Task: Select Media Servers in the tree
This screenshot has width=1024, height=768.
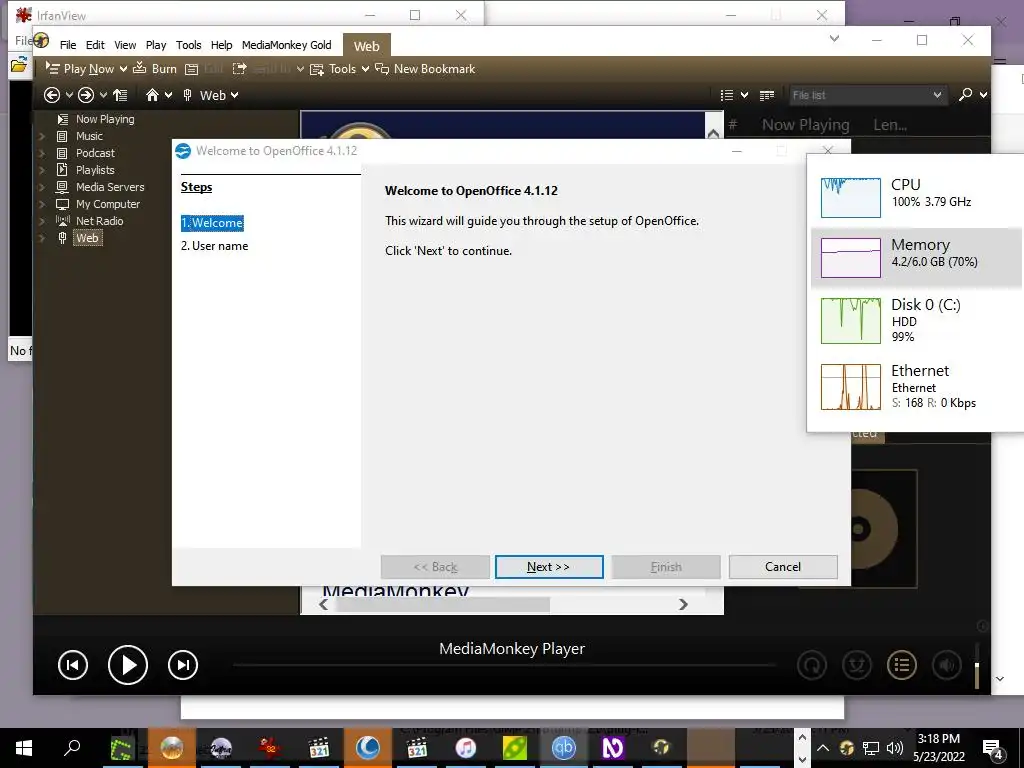Action: (110, 187)
